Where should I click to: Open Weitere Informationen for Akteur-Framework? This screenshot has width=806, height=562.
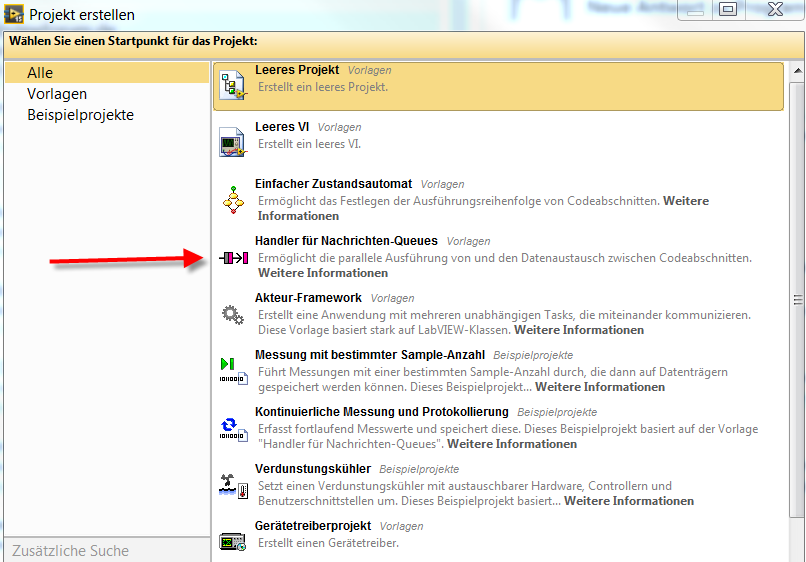coord(579,330)
